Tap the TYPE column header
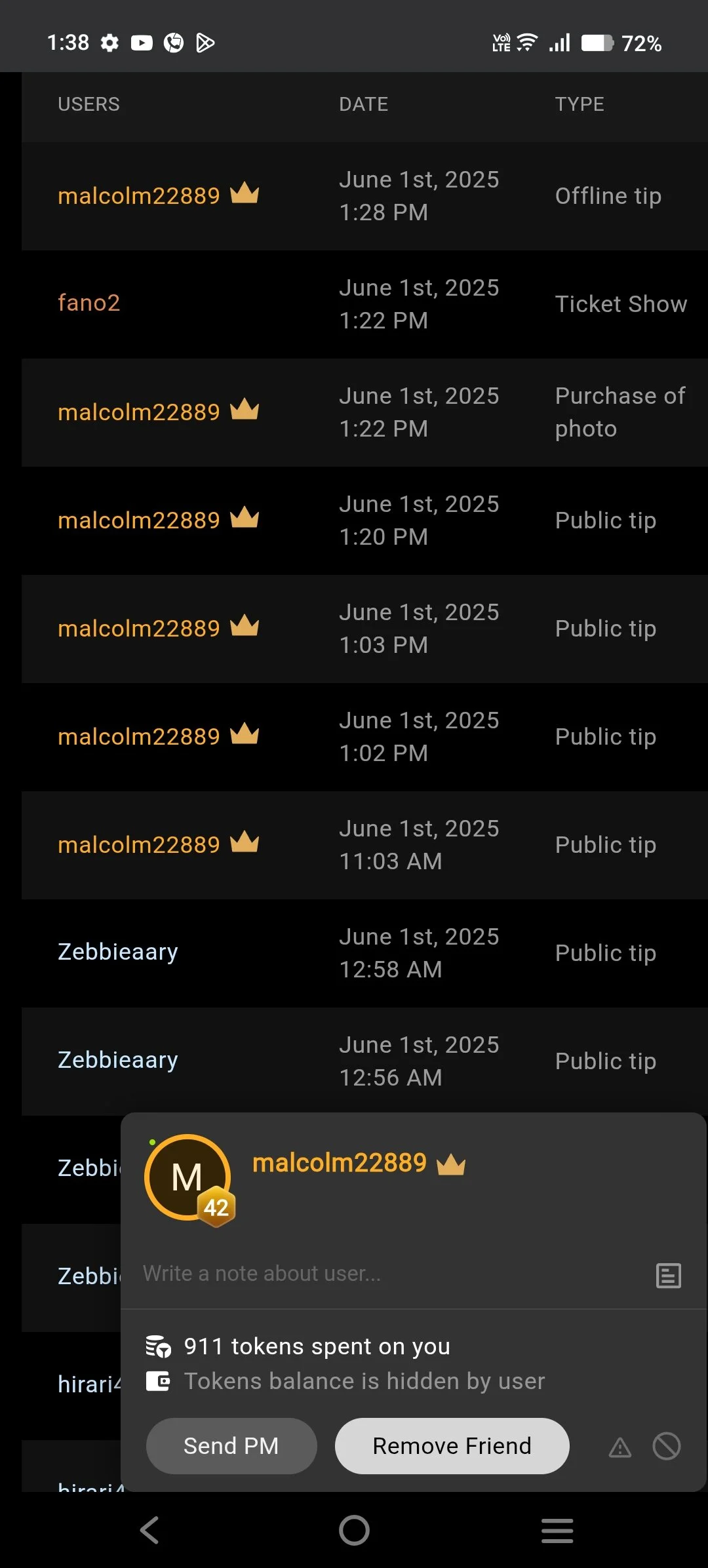Image resolution: width=708 pixels, height=1568 pixels. [x=580, y=104]
